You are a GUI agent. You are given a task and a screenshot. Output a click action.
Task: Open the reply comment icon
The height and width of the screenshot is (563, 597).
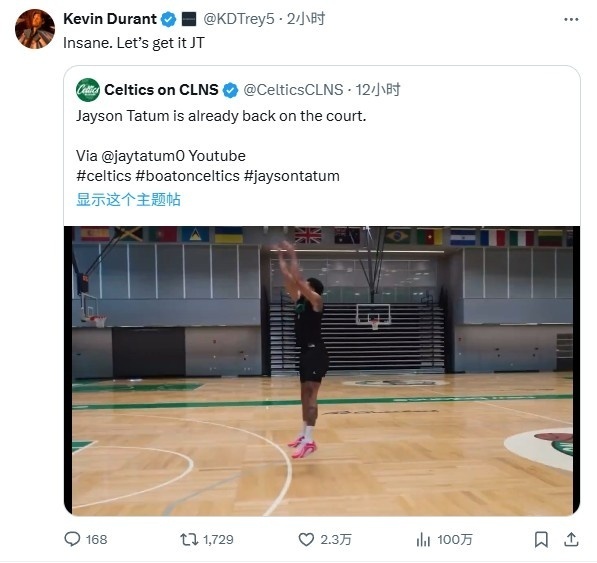point(72,539)
